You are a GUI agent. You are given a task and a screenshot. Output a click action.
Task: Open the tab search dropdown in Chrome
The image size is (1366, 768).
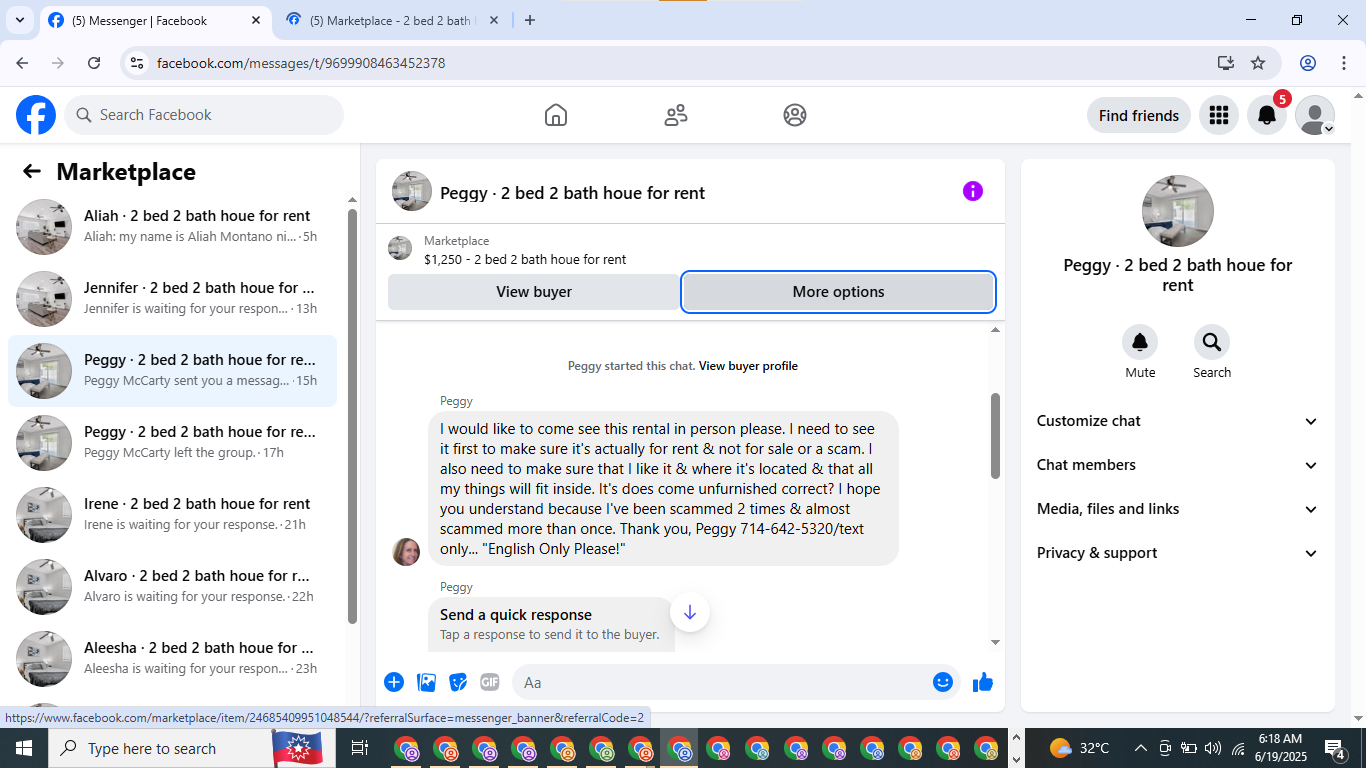tap(19, 20)
